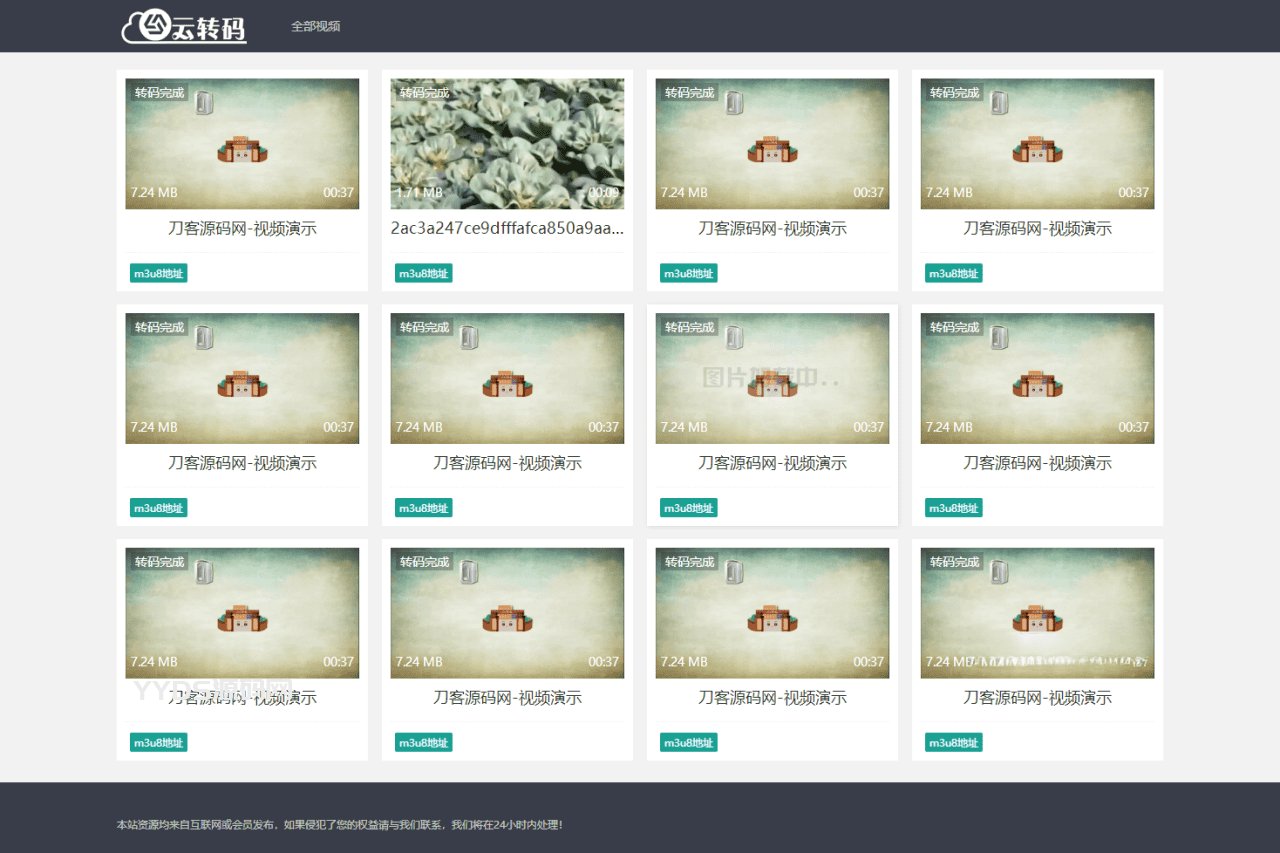Viewport: 1280px width, 853px height.
Task: Open the first video thumbnail in row one
Action: coord(242,144)
